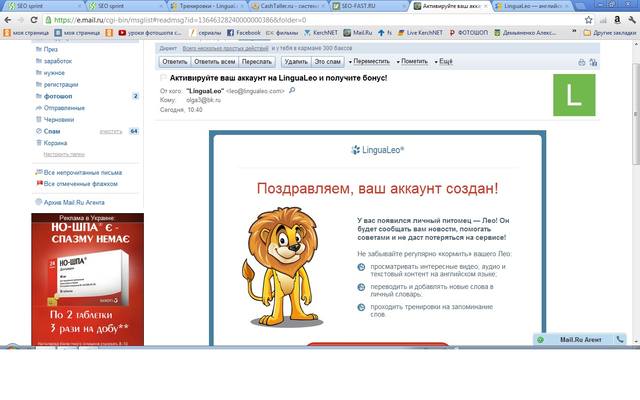Open the Другие закладки folder
This screenshot has height=400, width=640.
pyautogui.click(x=610, y=33)
